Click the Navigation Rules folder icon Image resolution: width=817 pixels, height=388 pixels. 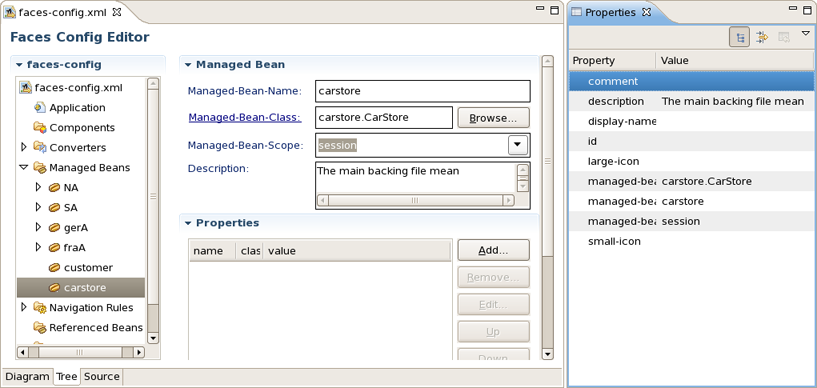pos(40,308)
